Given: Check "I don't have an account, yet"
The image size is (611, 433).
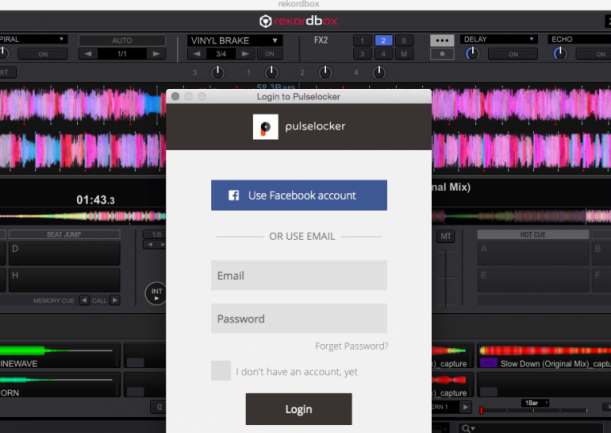Looking at the screenshot, I should (221, 371).
